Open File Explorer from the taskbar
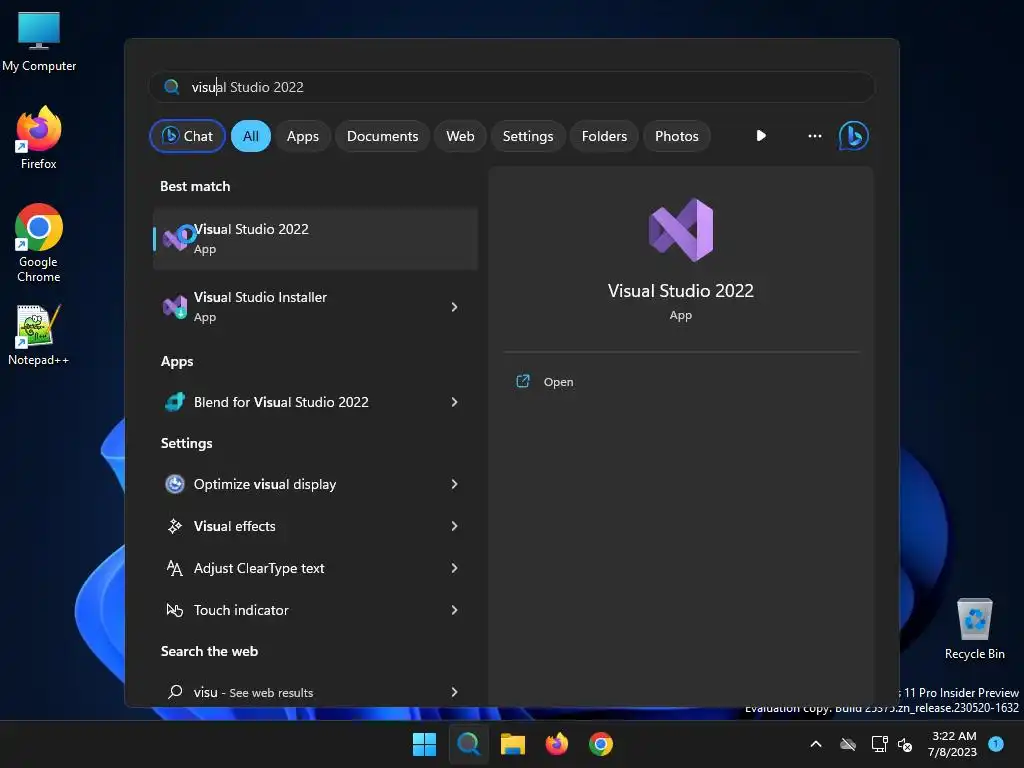 tap(513, 744)
